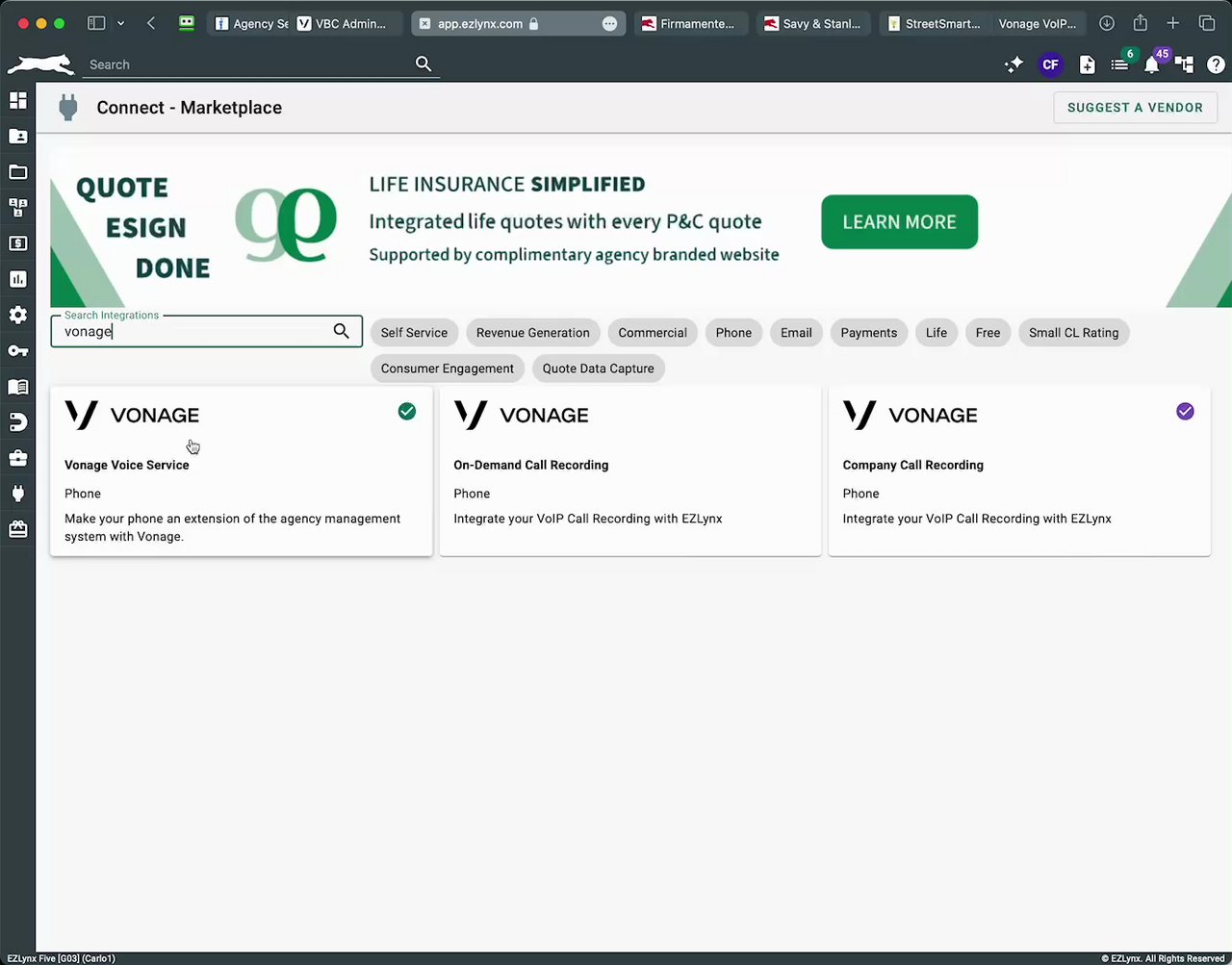1232x965 pixels.
Task: Click the plug Connect icon in sidebar
Action: (x=17, y=494)
